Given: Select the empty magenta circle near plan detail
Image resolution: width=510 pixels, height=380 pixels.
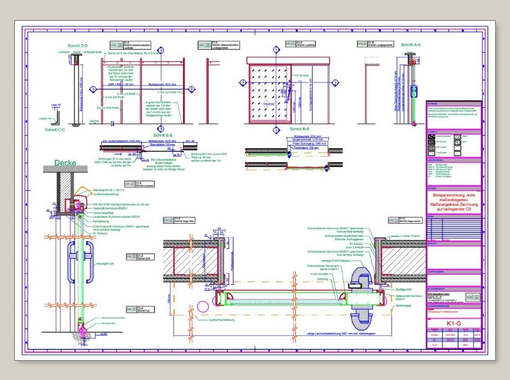Looking at the screenshot, I should point(203,307).
